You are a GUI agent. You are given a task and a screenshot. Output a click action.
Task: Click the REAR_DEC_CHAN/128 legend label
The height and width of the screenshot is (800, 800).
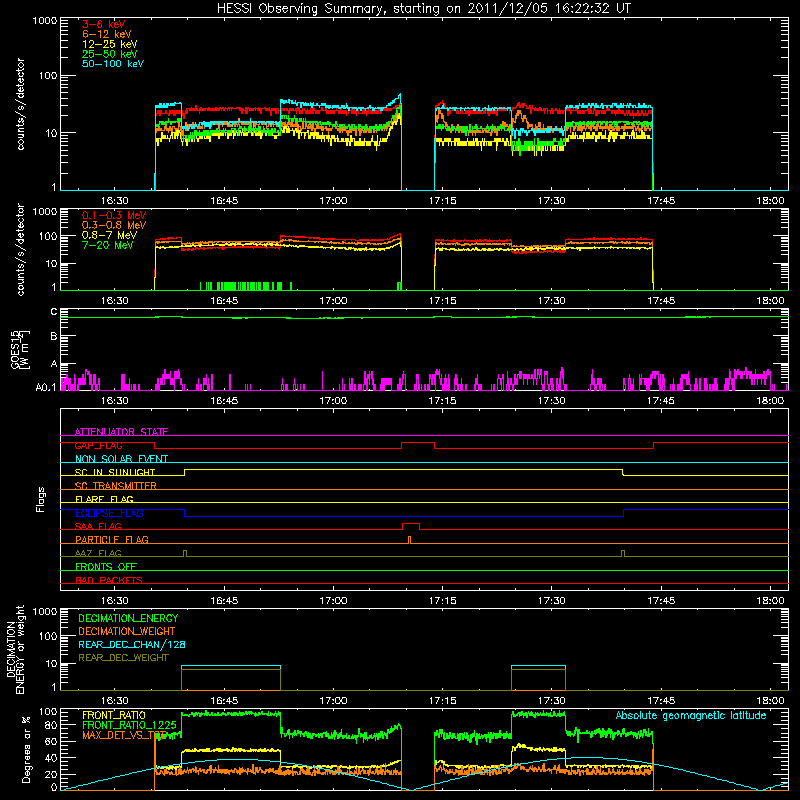click(132, 644)
